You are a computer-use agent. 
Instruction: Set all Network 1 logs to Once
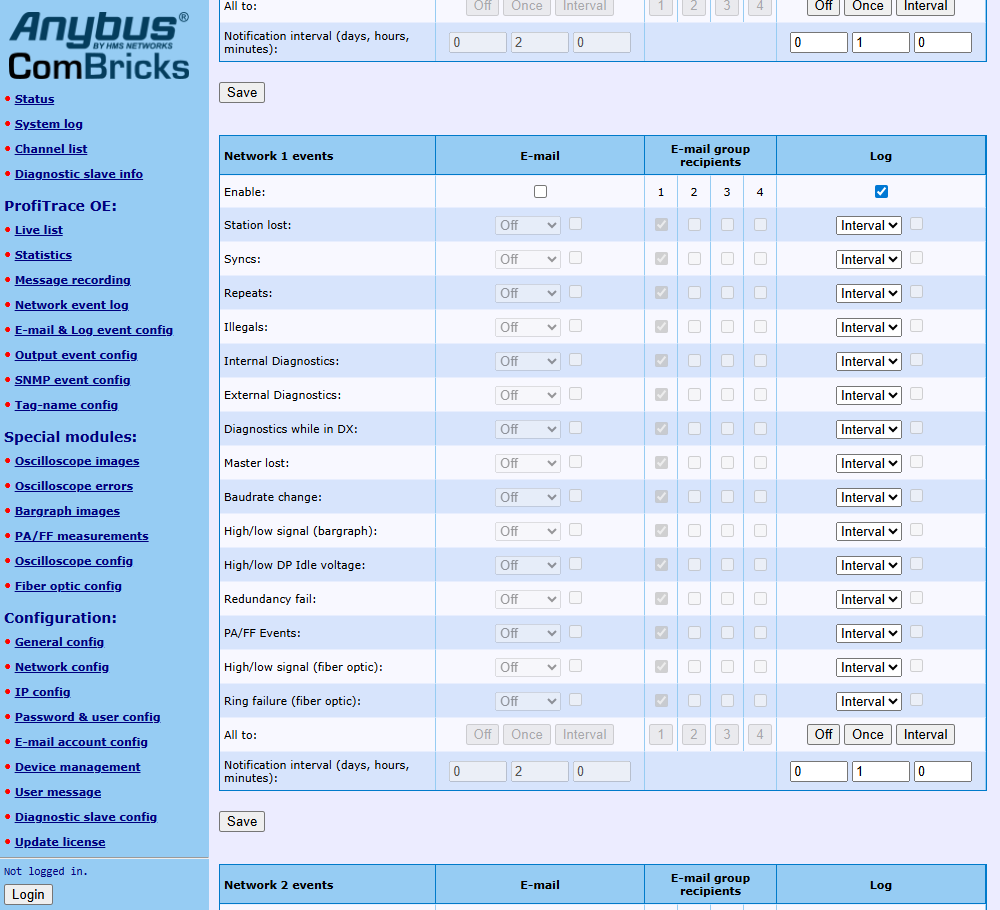867,734
